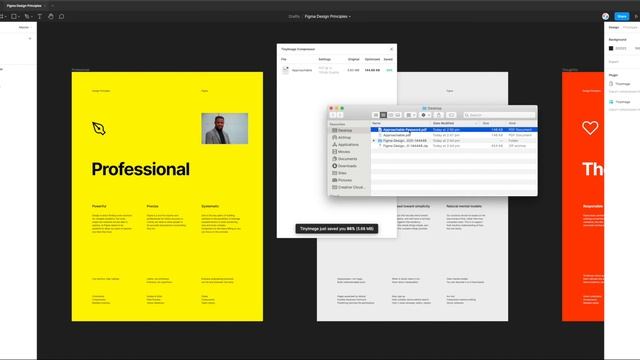Select the Pen tool in Figma toolbar
This screenshot has width=640, height=360.
coord(27,16)
